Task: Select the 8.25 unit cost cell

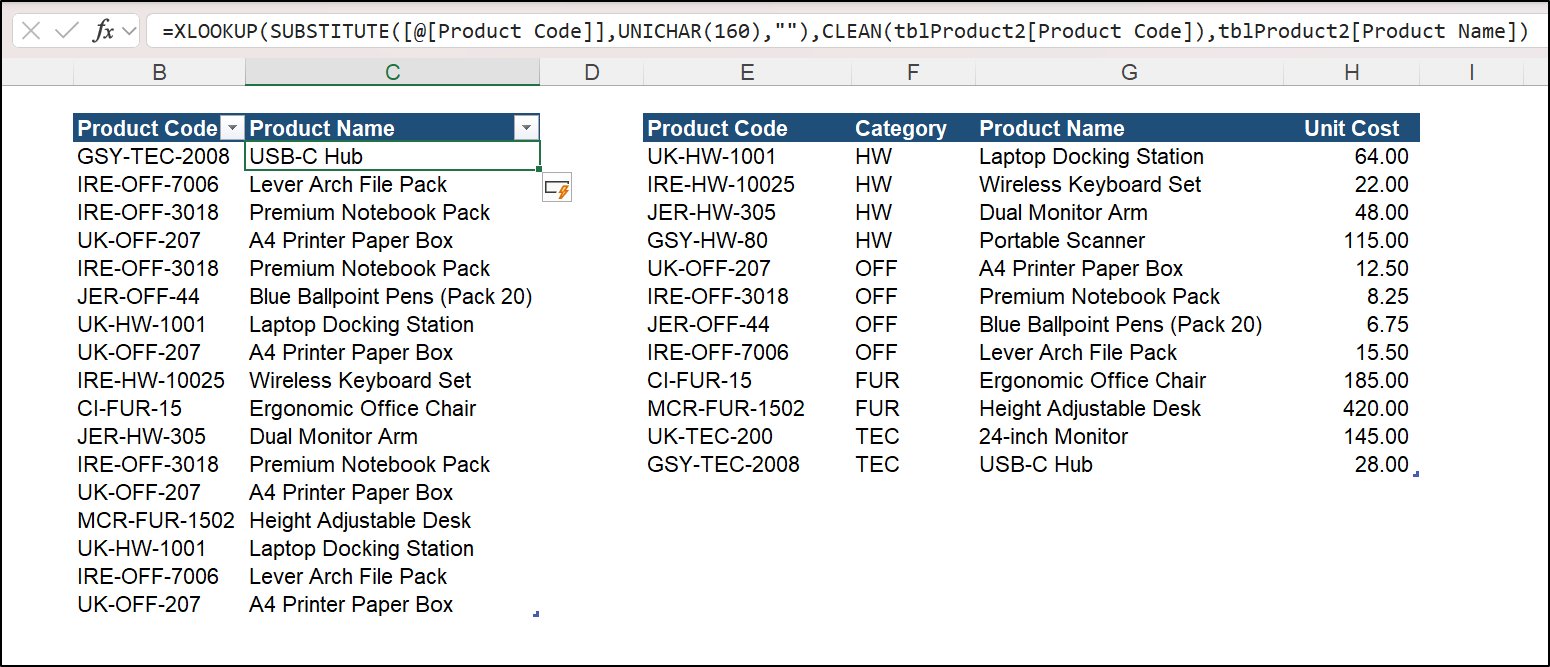Action: pyautogui.click(x=1352, y=296)
